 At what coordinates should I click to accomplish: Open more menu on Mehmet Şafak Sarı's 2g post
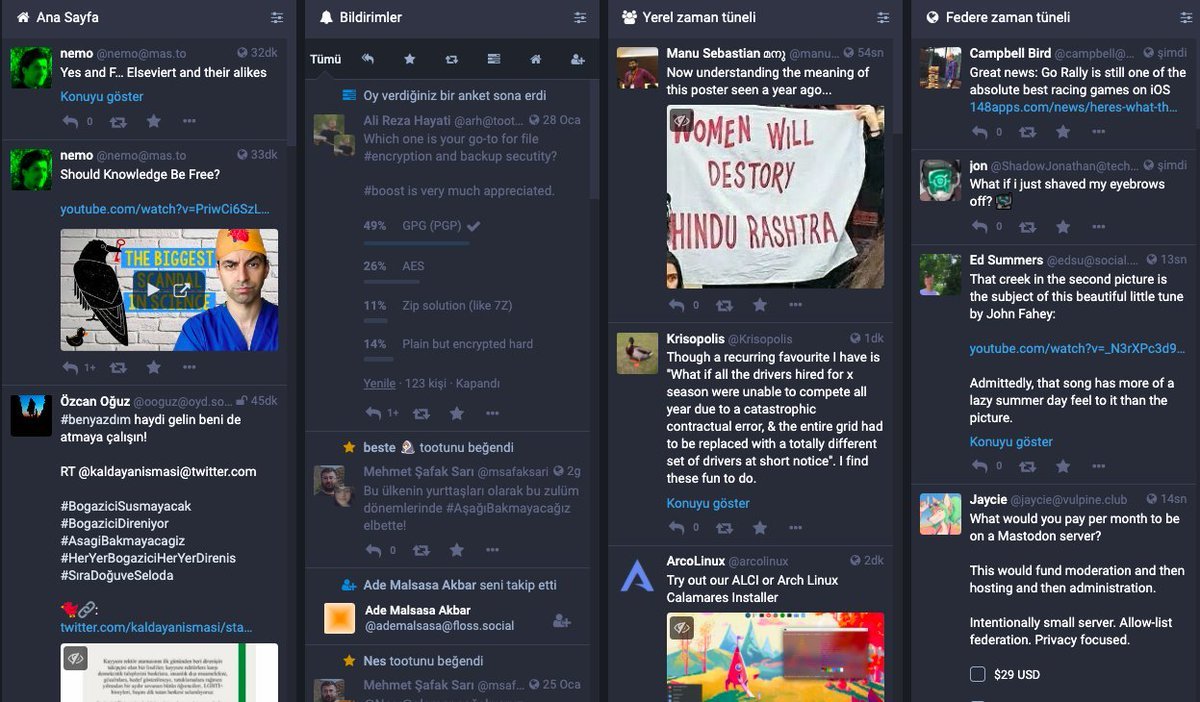[x=492, y=550]
